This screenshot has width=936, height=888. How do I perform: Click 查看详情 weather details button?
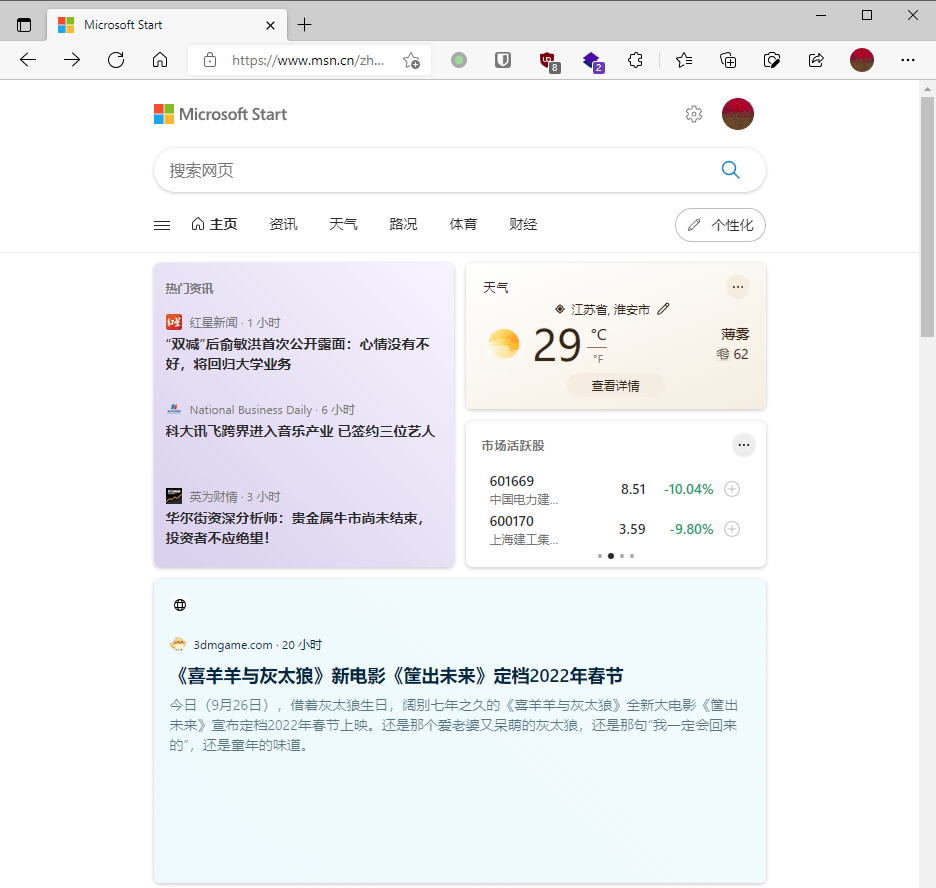(x=615, y=386)
